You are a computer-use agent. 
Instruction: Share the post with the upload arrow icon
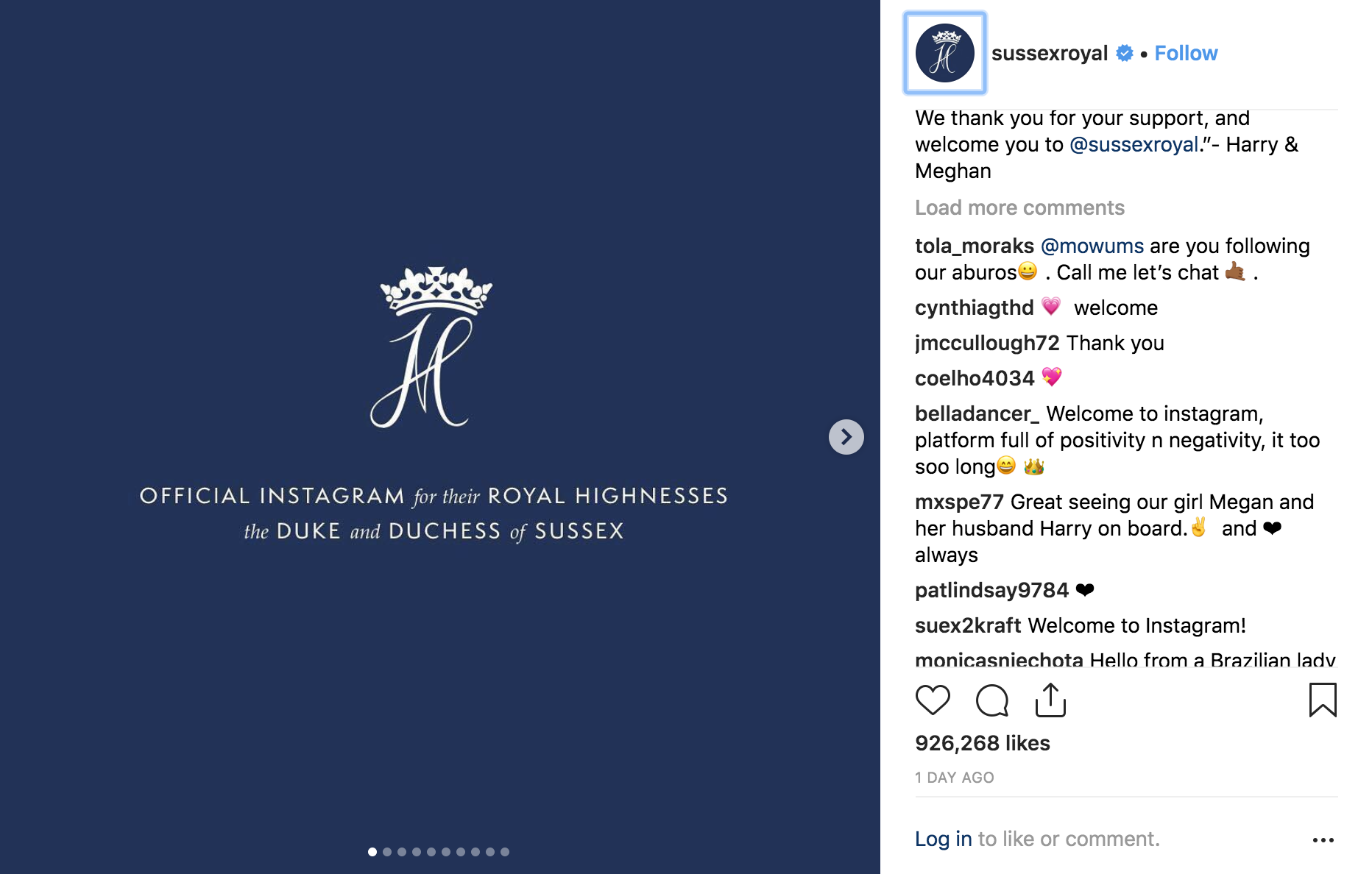tap(1050, 700)
